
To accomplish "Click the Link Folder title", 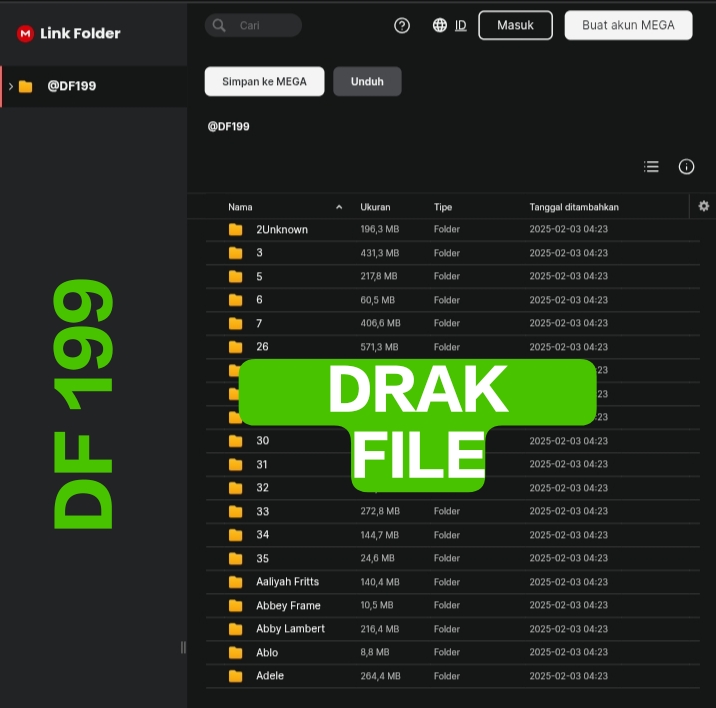I will tap(80, 33).
